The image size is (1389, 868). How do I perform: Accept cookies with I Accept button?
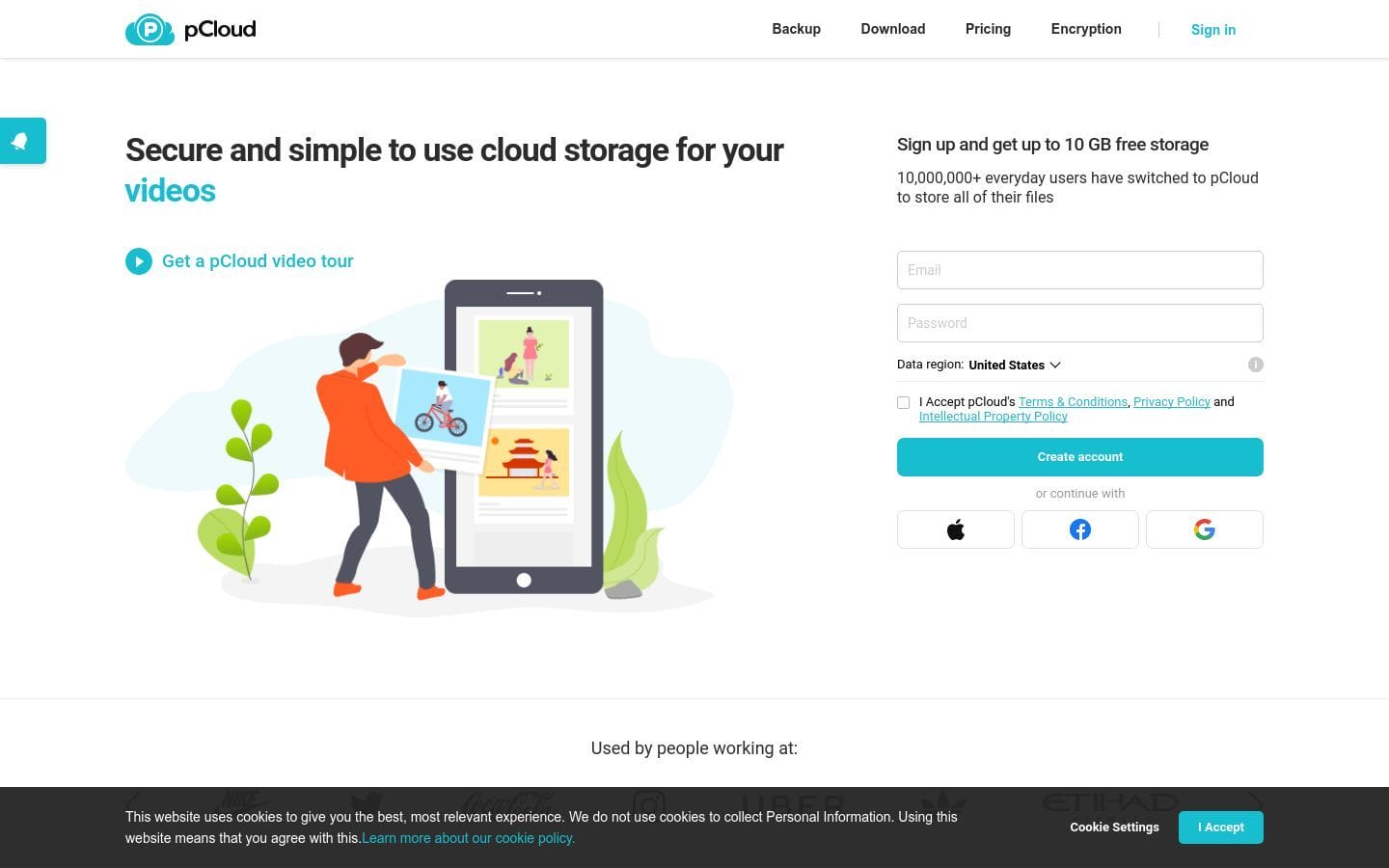point(1220,827)
